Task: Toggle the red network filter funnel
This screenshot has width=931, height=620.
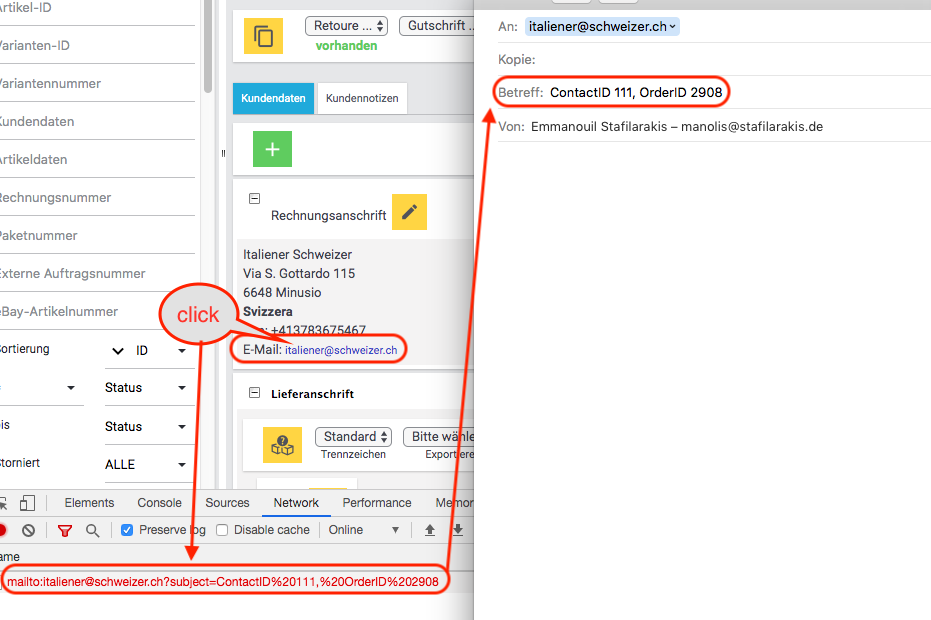Action: pos(64,531)
